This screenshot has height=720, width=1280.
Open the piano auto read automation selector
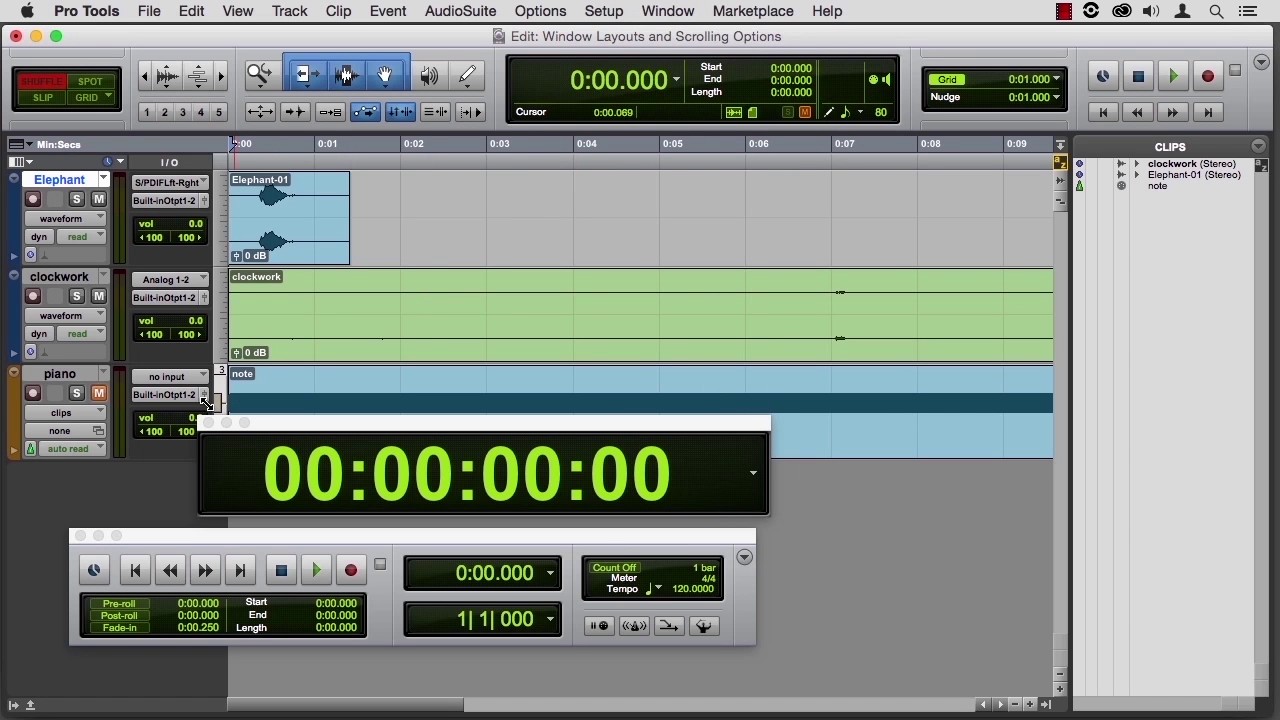pyautogui.click(x=72, y=449)
